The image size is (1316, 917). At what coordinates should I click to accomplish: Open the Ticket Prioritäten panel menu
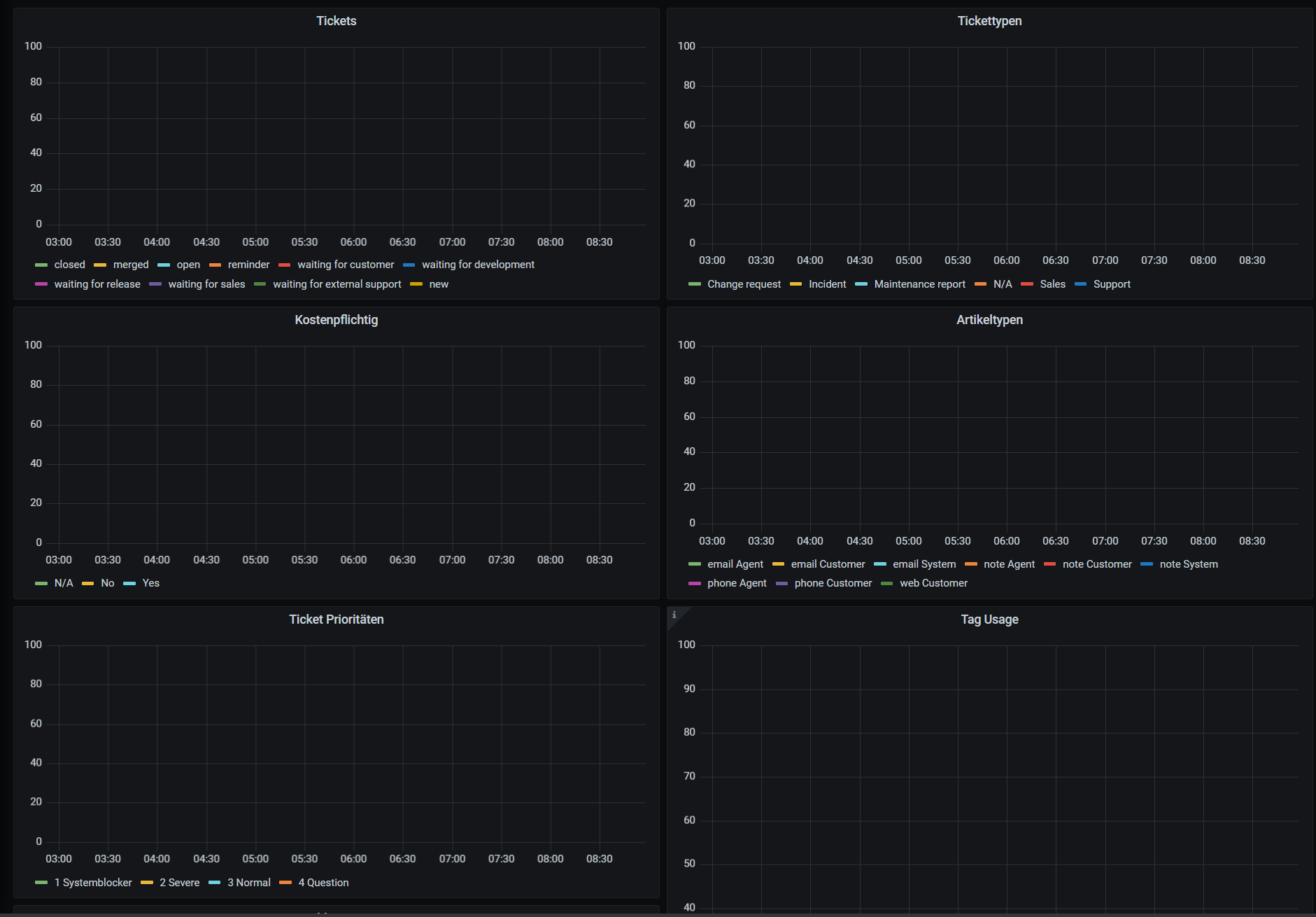(336, 619)
